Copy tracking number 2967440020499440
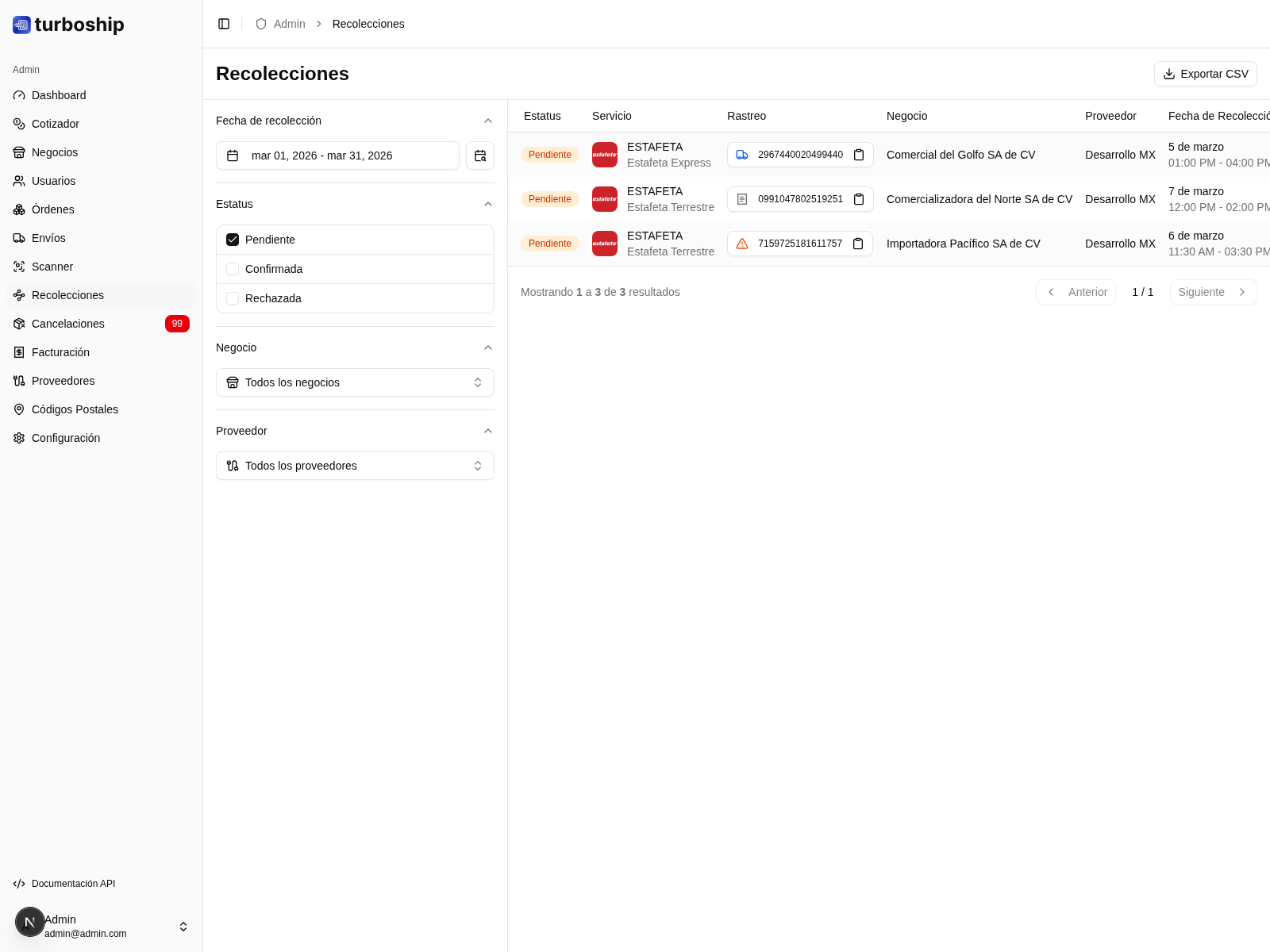1270x952 pixels. click(859, 155)
